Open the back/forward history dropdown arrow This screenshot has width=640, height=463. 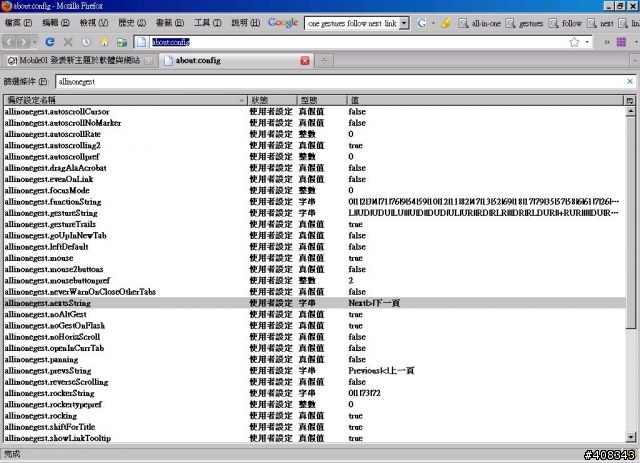pyautogui.click(x=34, y=42)
